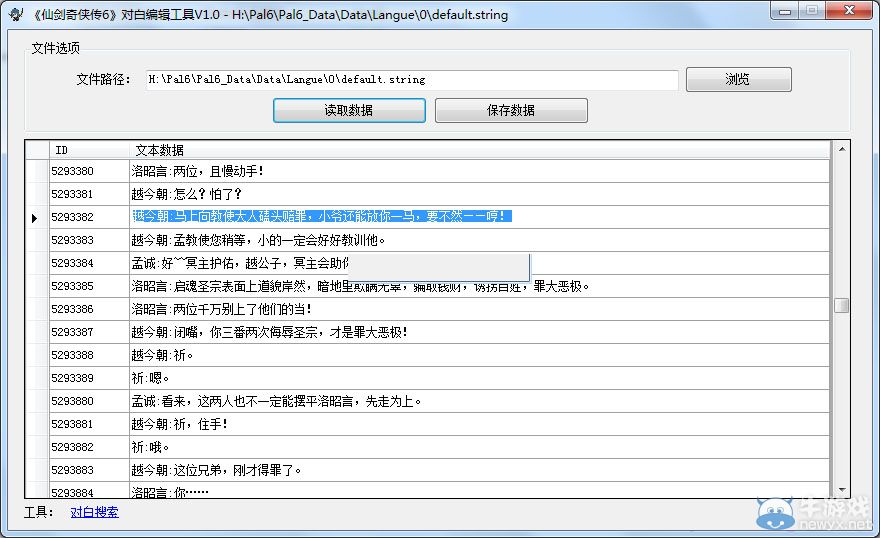This screenshot has height=538, width=880.
Task: Select ID cell 5293881
Action: point(89,424)
